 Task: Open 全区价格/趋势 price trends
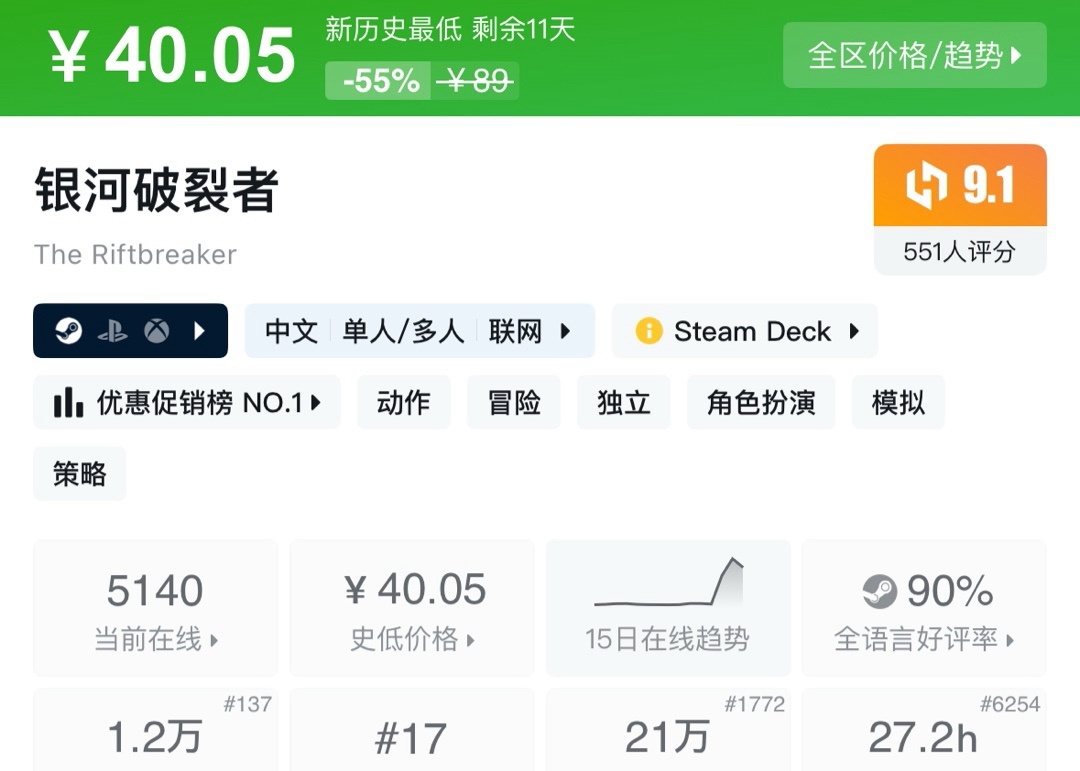pos(914,55)
